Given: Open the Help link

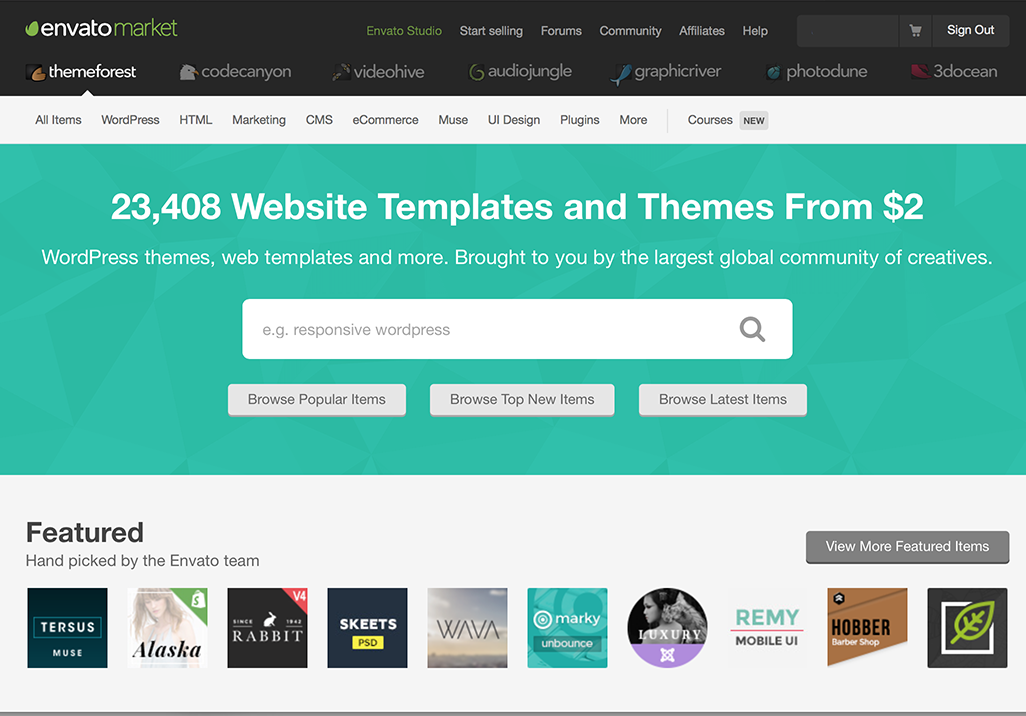Looking at the screenshot, I should tap(755, 31).
